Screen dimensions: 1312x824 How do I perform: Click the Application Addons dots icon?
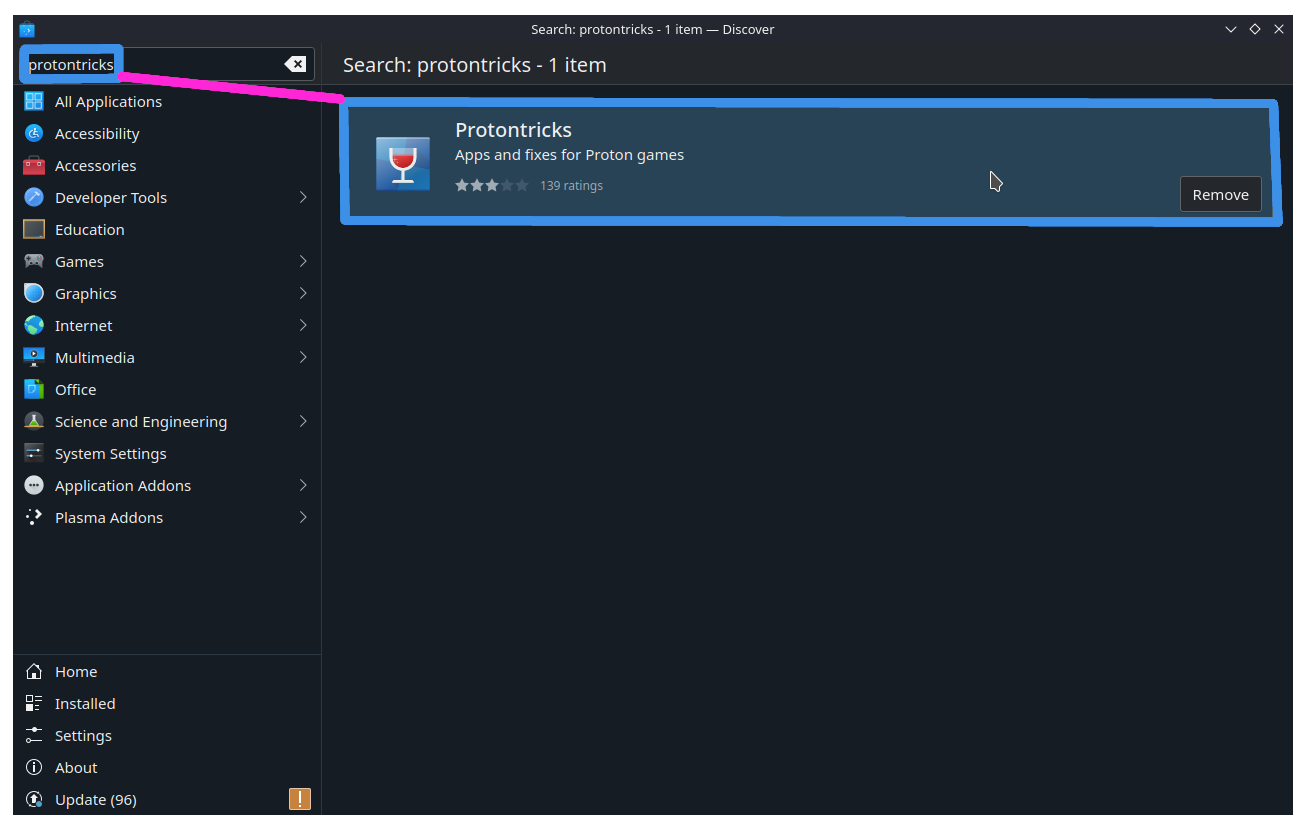pyautogui.click(x=34, y=485)
